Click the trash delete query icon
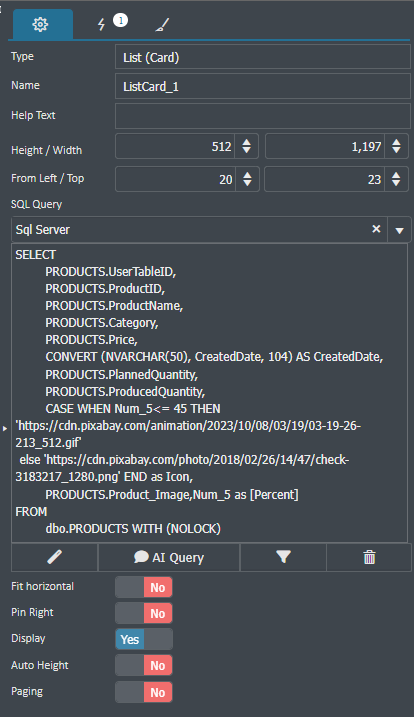The image size is (414, 717). (369, 557)
